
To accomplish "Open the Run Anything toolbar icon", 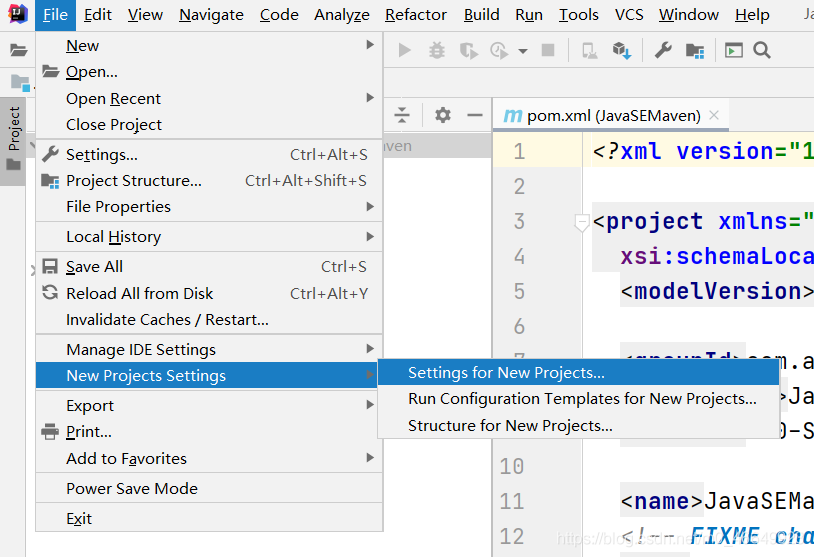I will click(x=734, y=50).
